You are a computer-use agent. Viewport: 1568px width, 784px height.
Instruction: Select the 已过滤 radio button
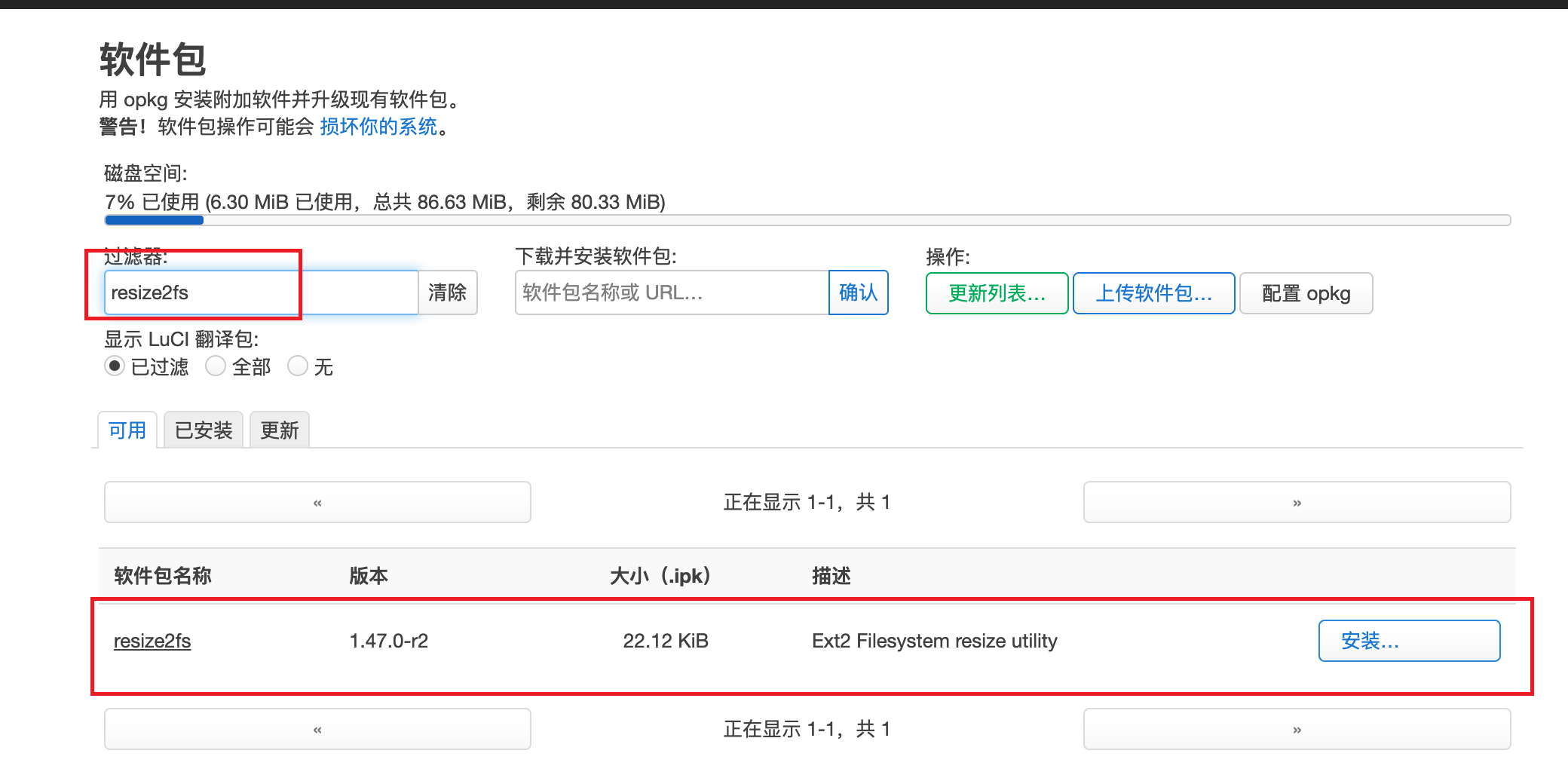pyautogui.click(x=115, y=366)
